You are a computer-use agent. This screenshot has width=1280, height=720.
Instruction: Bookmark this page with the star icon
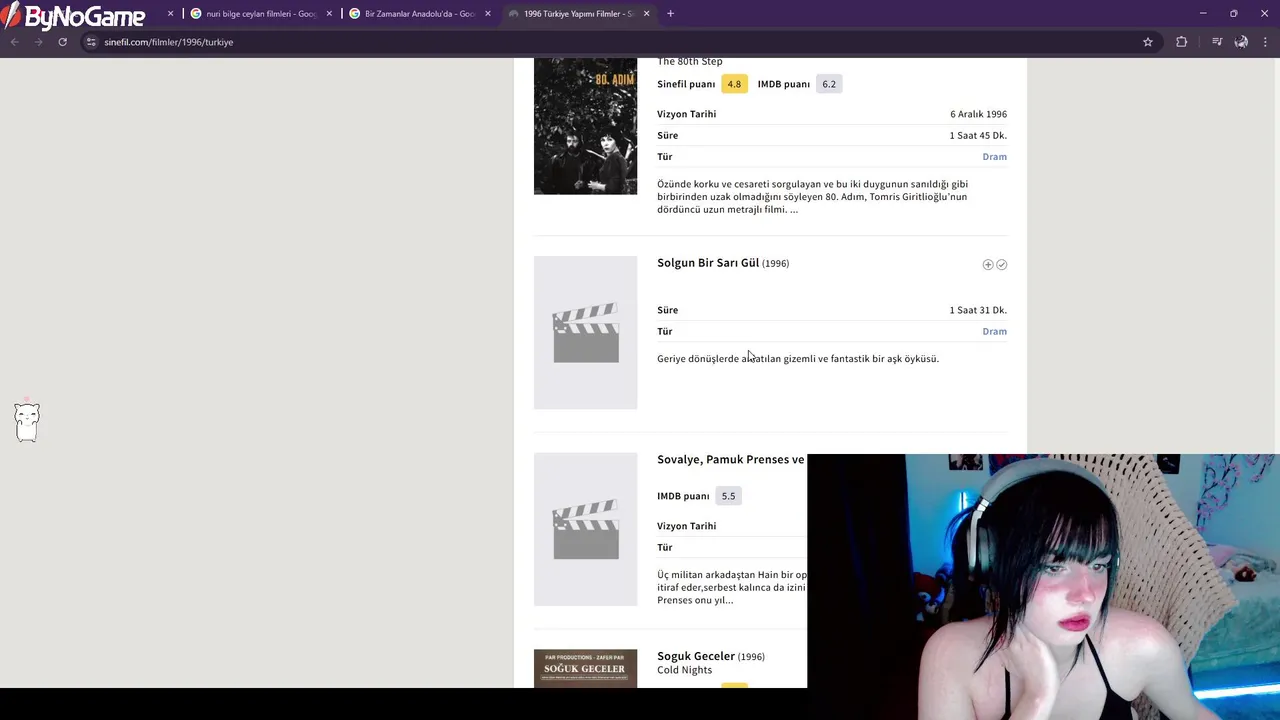(1148, 42)
